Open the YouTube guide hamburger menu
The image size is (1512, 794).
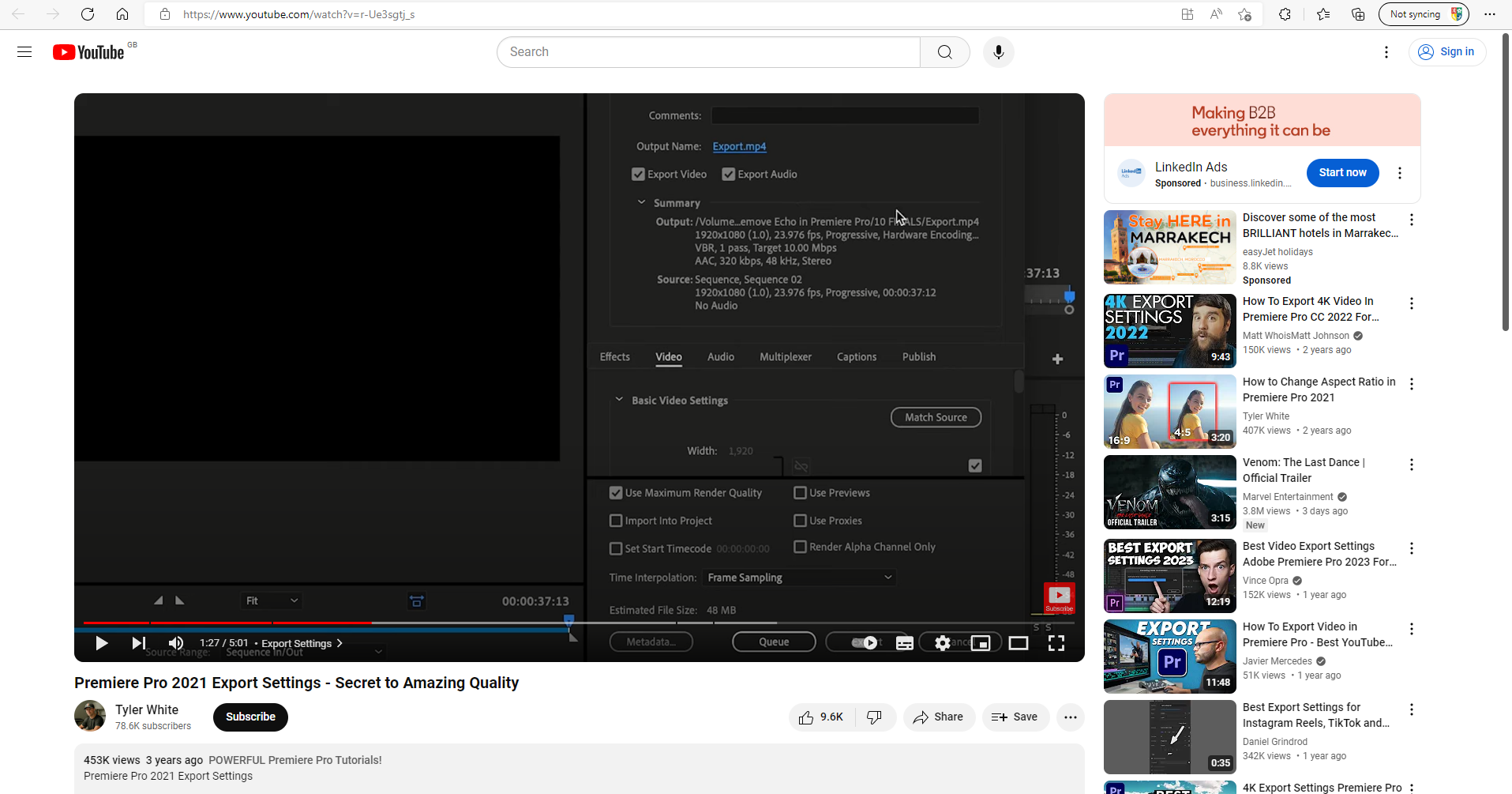[x=24, y=52]
